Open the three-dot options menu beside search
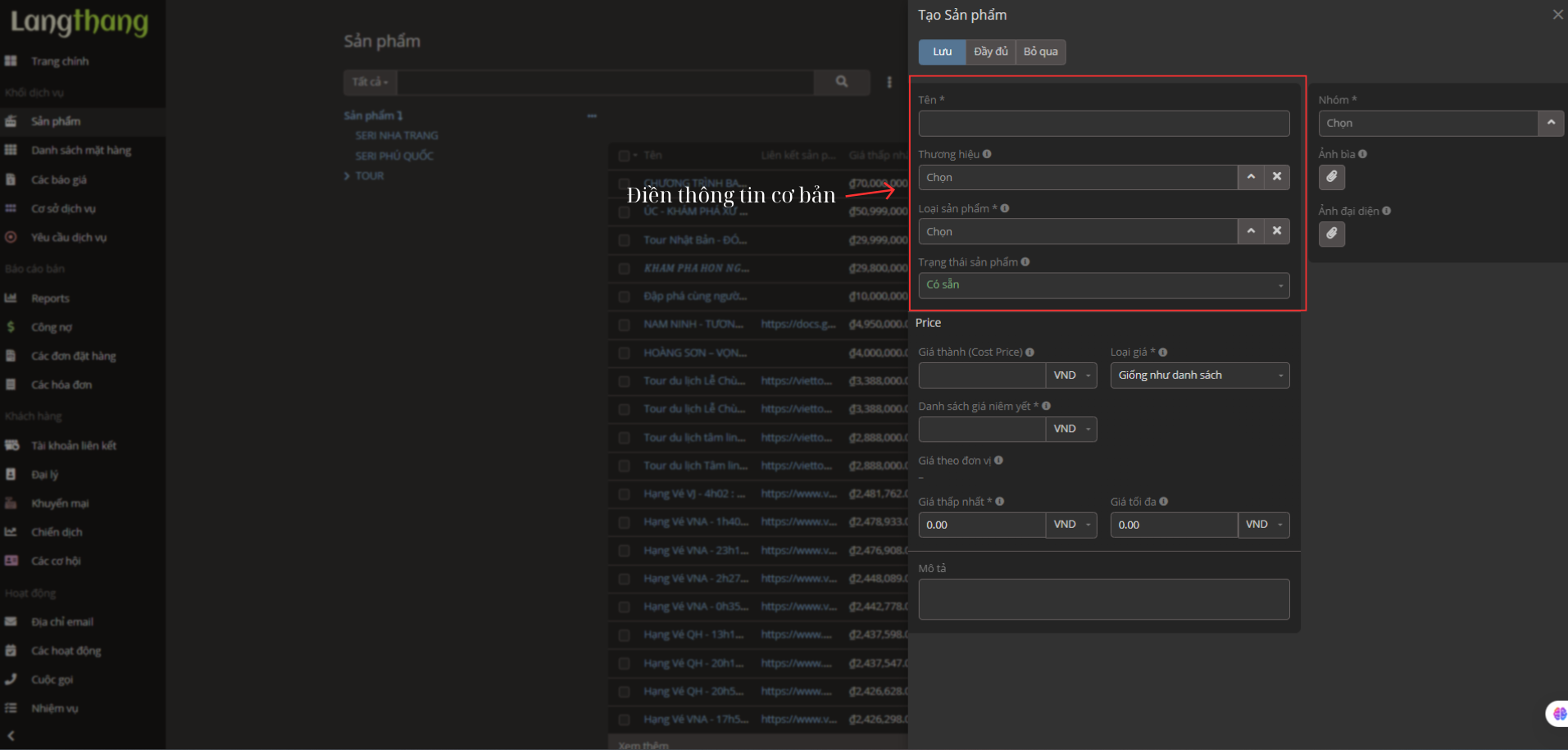Image resolution: width=1568 pixels, height=750 pixels. point(889,82)
